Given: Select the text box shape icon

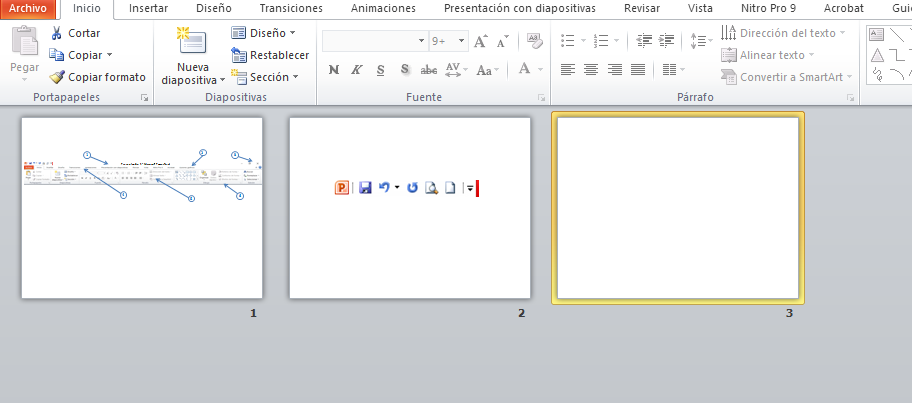Looking at the screenshot, I should (x=877, y=34).
